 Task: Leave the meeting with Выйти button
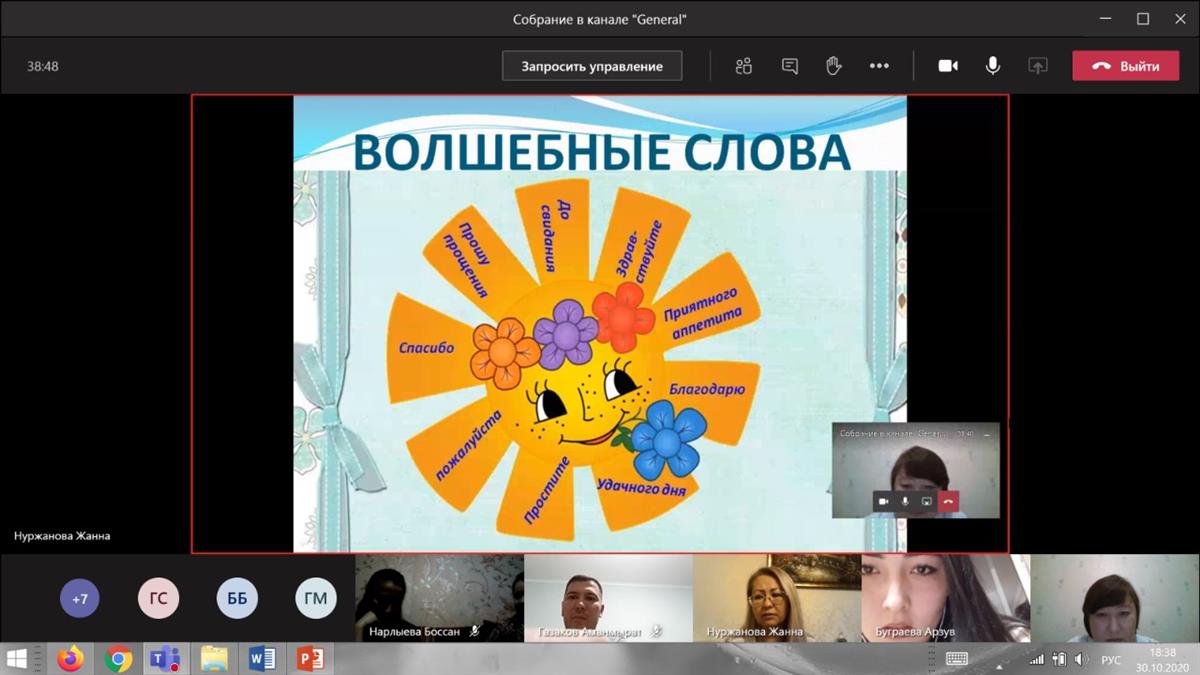pos(1126,66)
